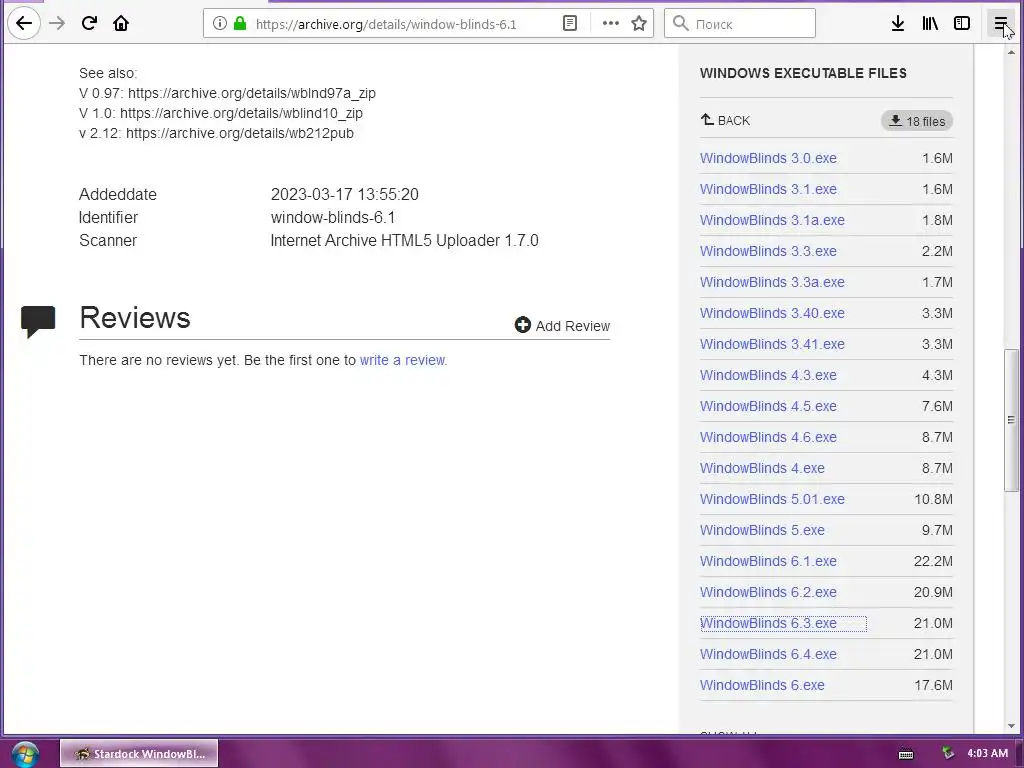This screenshot has width=1024, height=768.
Task: Download WindowBlinds 3.40.exe
Action: (x=772, y=313)
